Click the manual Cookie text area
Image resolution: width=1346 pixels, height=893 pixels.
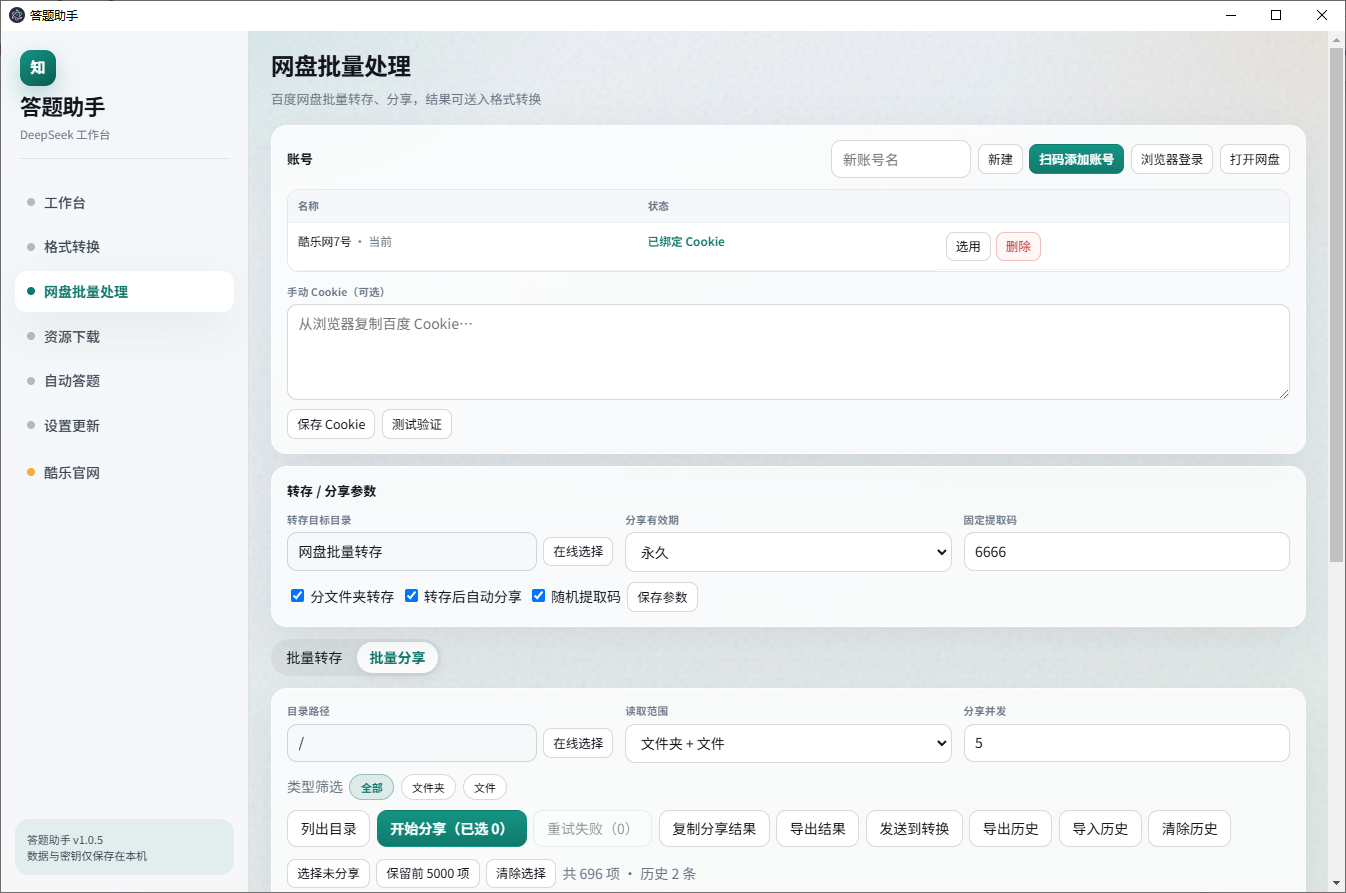[x=788, y=352]
